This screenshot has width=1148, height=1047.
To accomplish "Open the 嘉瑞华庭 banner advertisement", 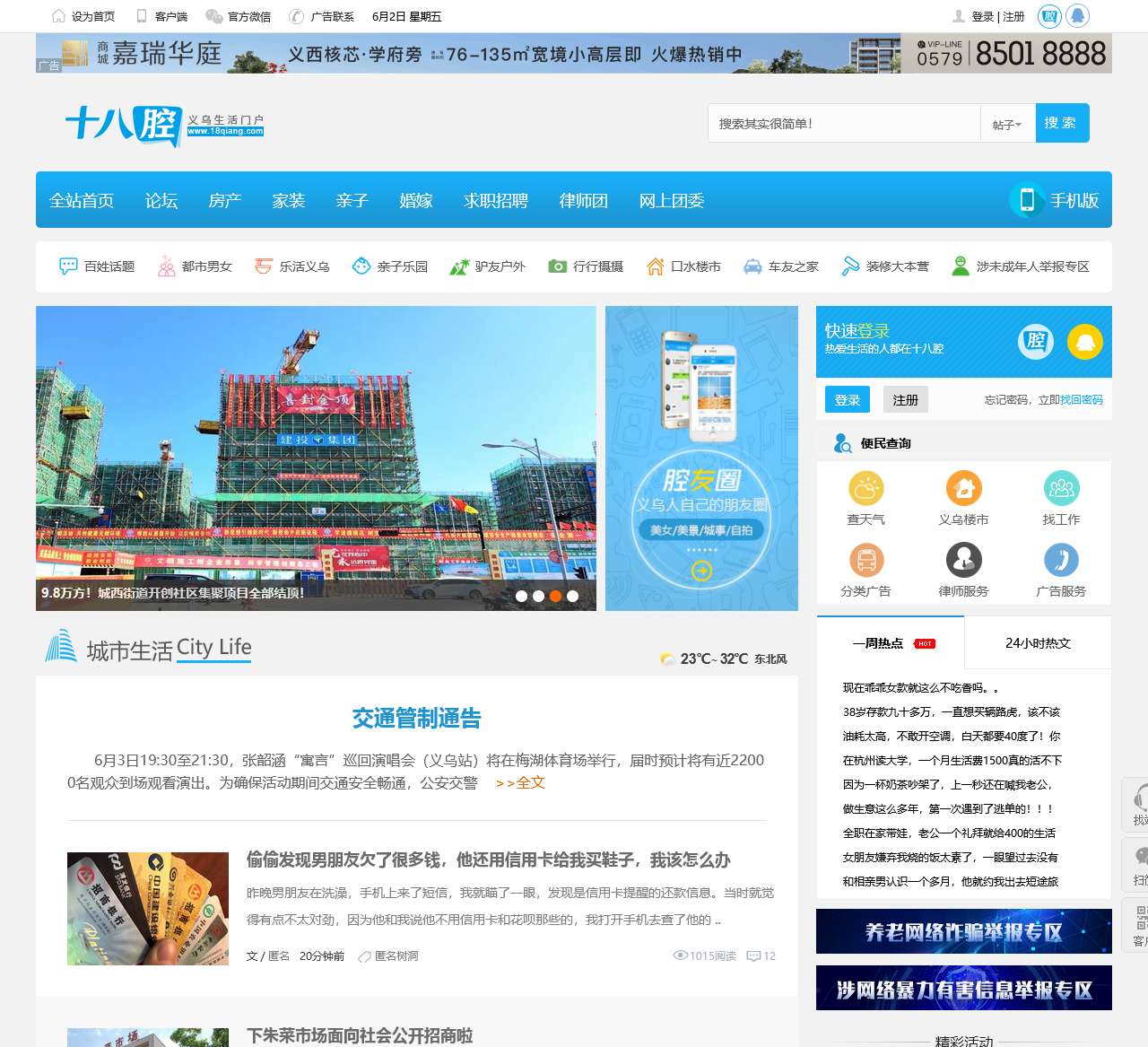I will 574,54.
